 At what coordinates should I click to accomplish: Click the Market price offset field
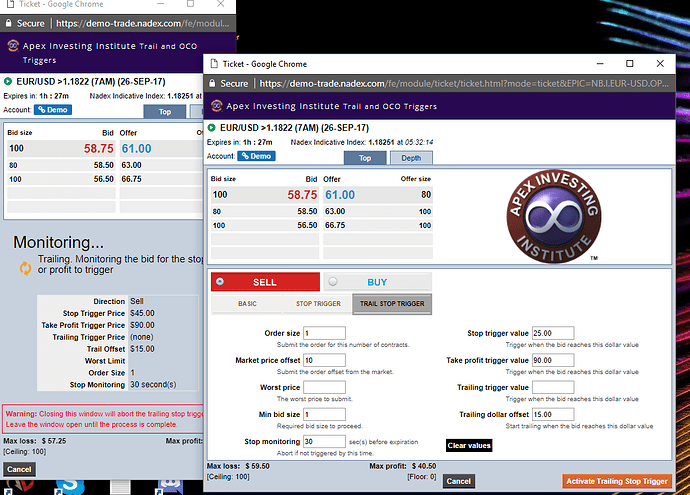click(x=324, y=360)
